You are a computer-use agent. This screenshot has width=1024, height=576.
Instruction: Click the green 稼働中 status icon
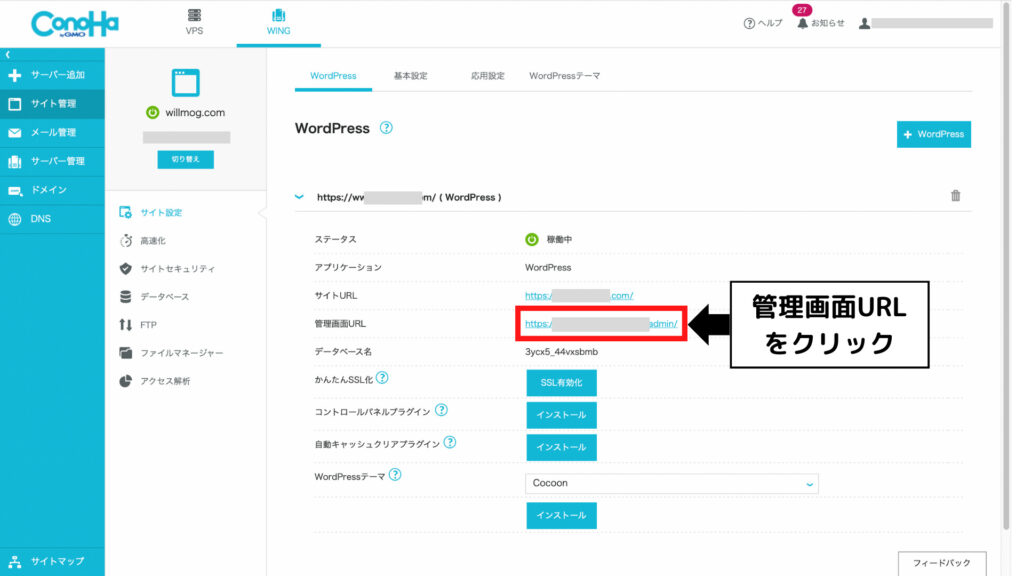tap(532, 240)
